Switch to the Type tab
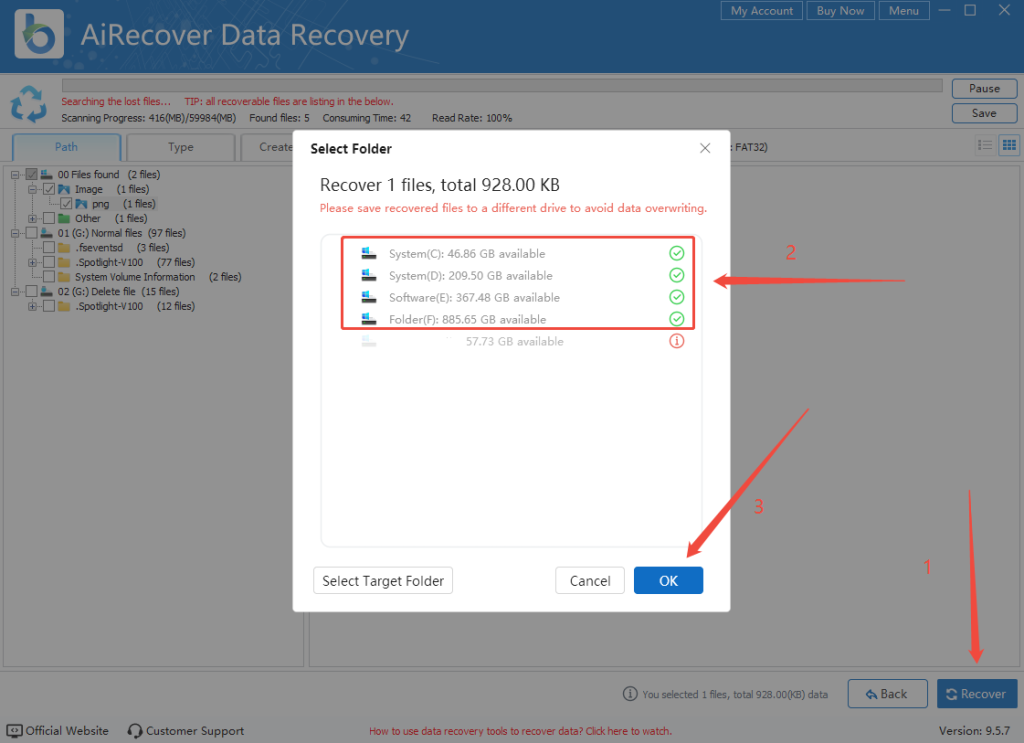This screenshot has width=1024, height=743. click(x=180, y=147)
